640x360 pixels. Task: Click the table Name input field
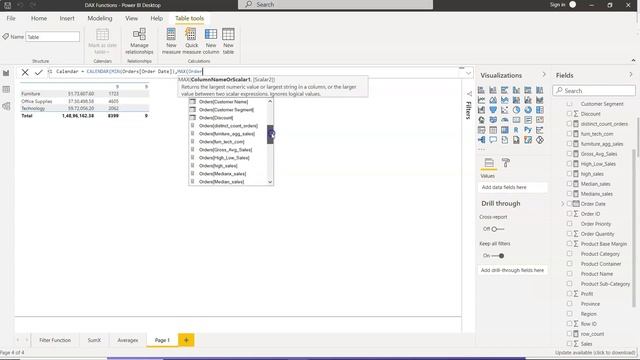click(x=53, y=37)
